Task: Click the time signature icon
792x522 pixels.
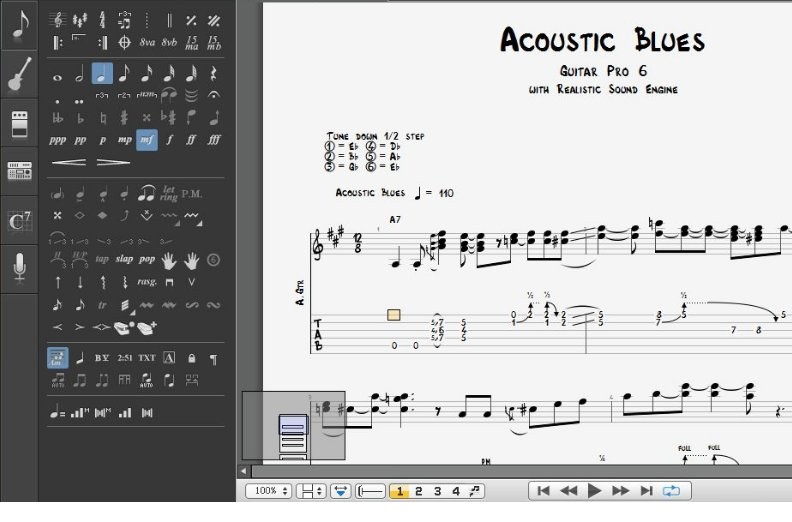Action: click(102, 20)
